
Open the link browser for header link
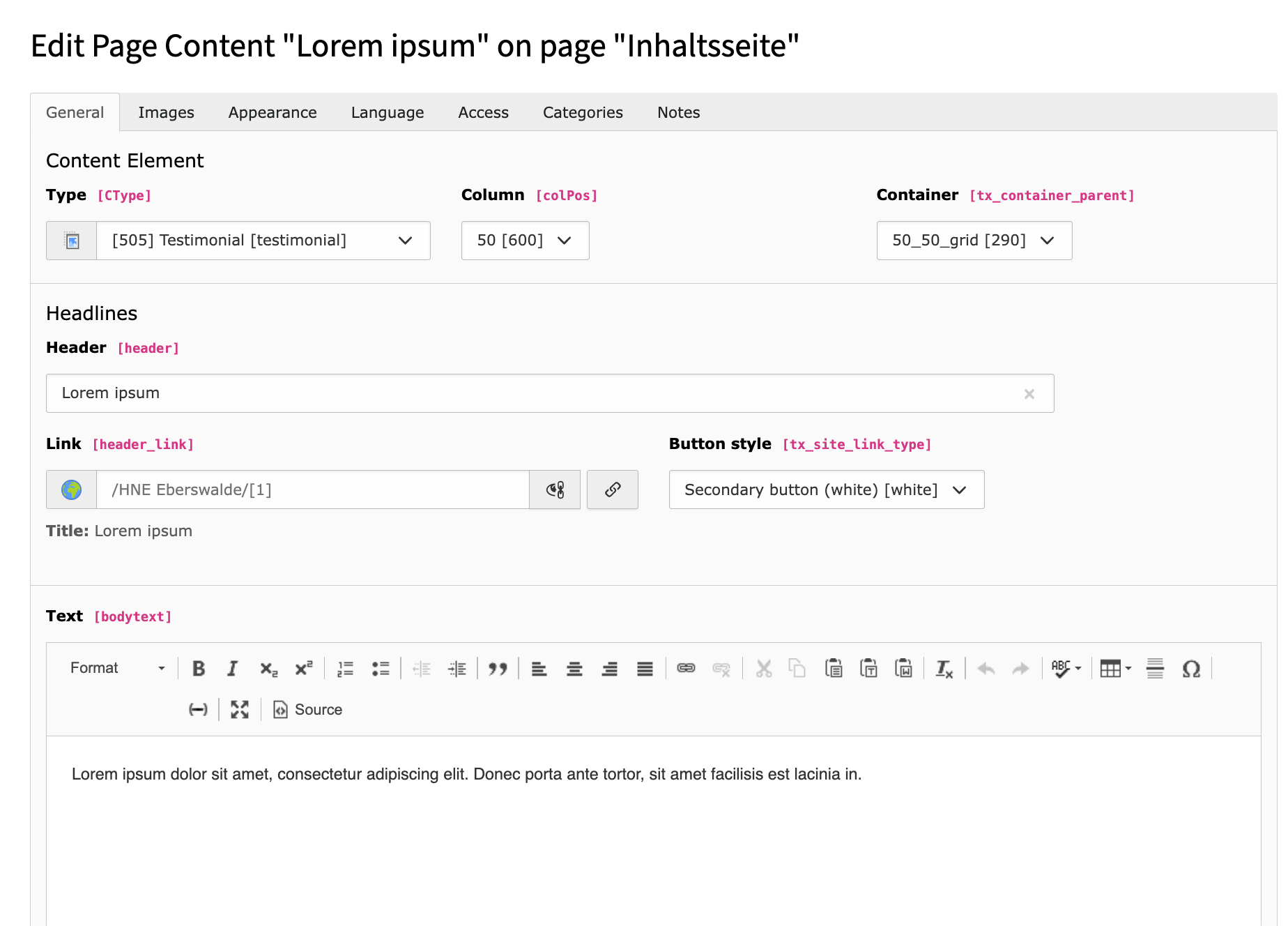pyautogui.click(x=613, y=489)
